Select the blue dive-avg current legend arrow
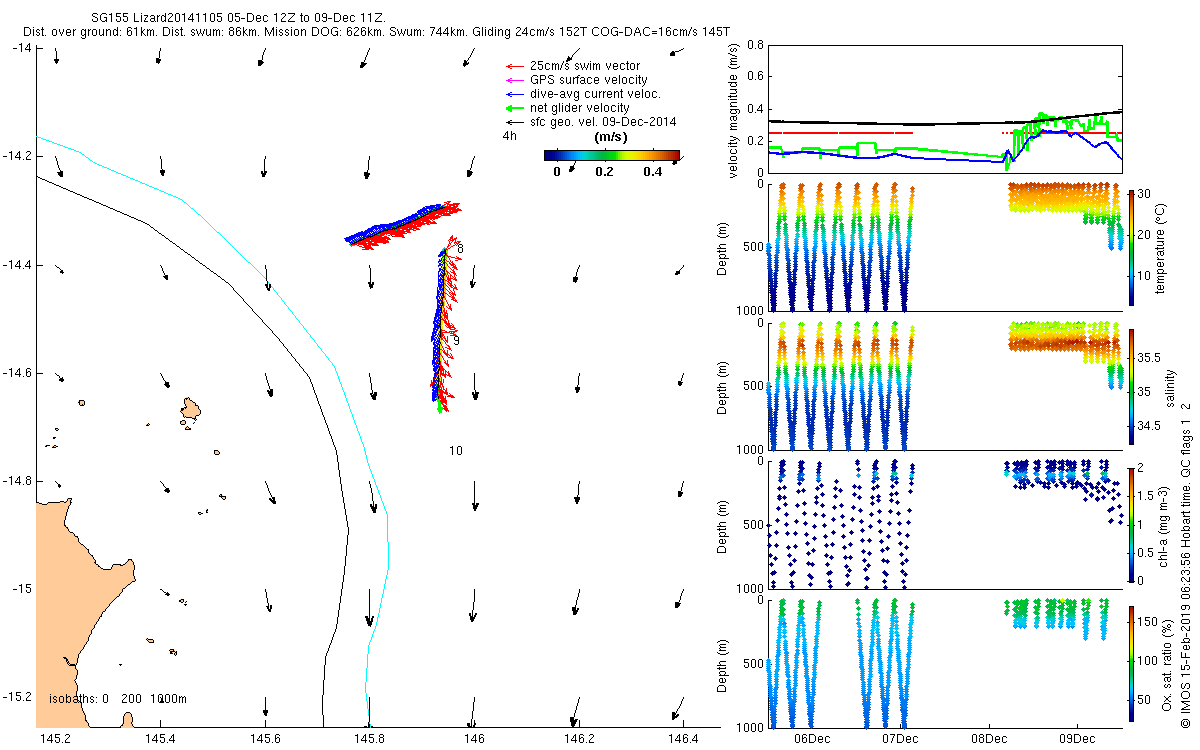Screen dimensions: 1200x750 (514, 94)
